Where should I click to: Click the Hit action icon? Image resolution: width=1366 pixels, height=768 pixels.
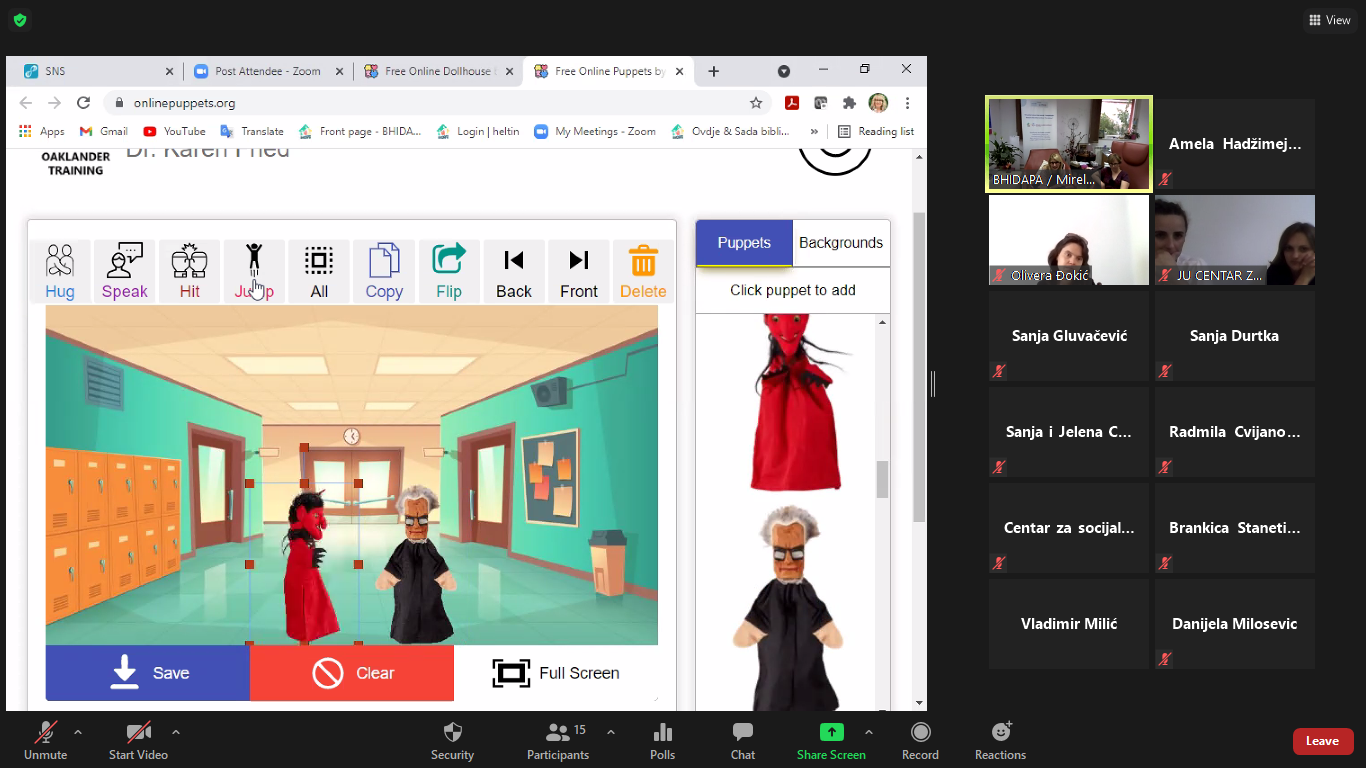pos(189,271)
